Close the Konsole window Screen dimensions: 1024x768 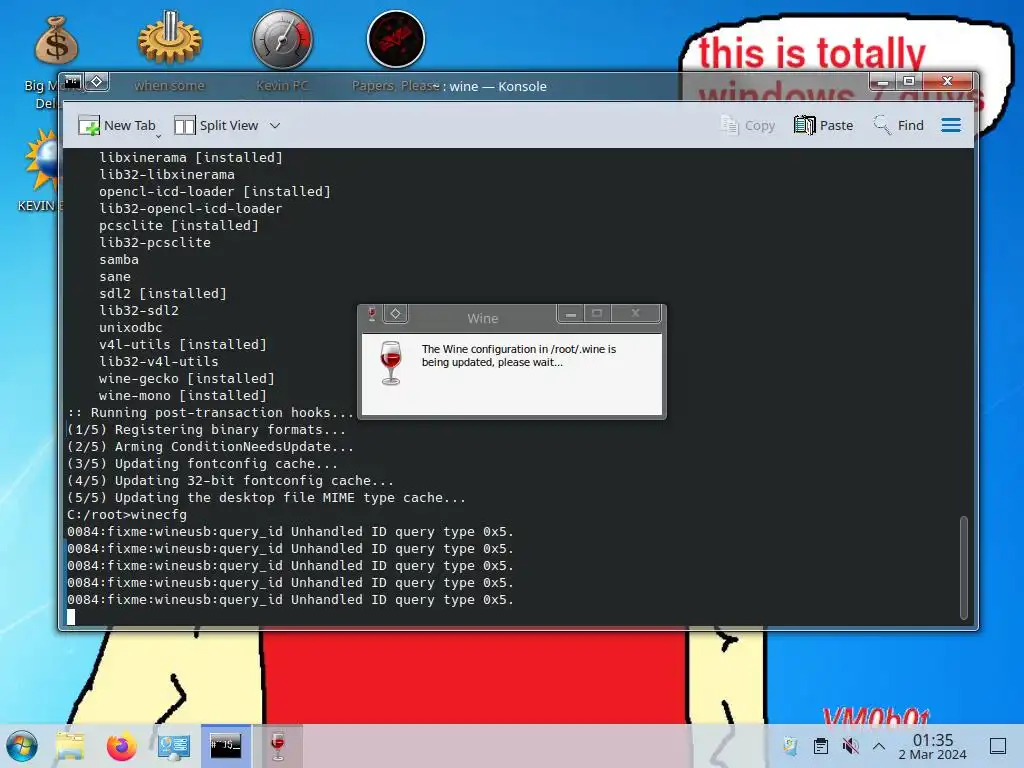[x=947, y=82]
